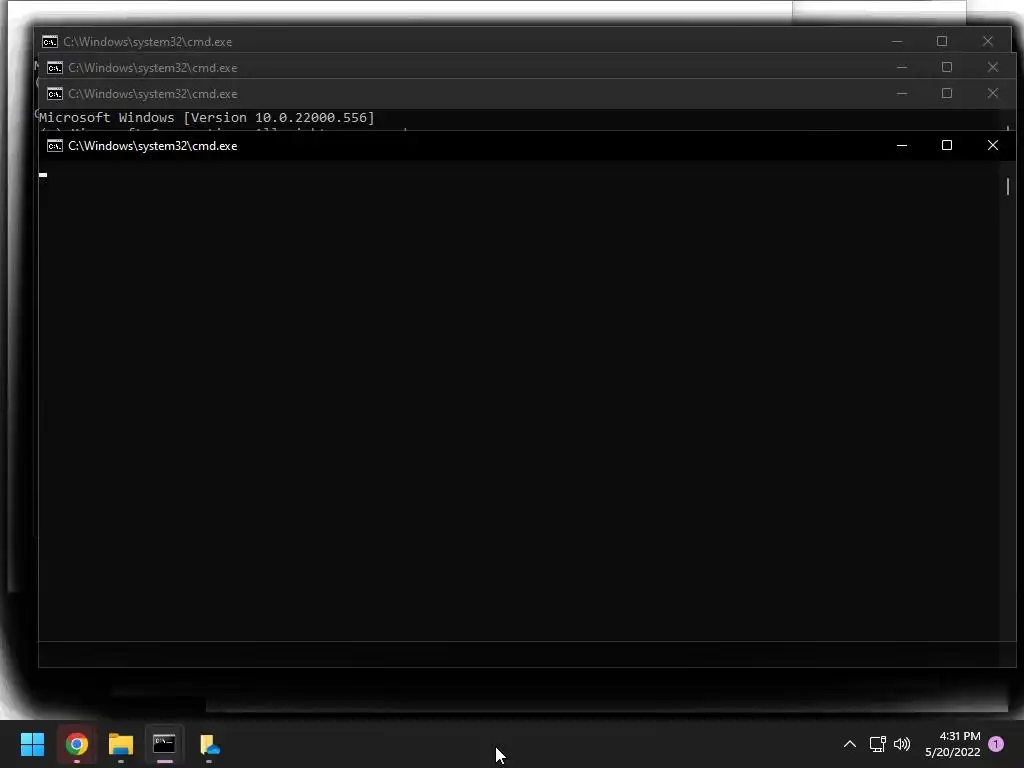Click the system icon of the second cmd.exe window
The image size is (1024, 768).
(x=55, y=68)
